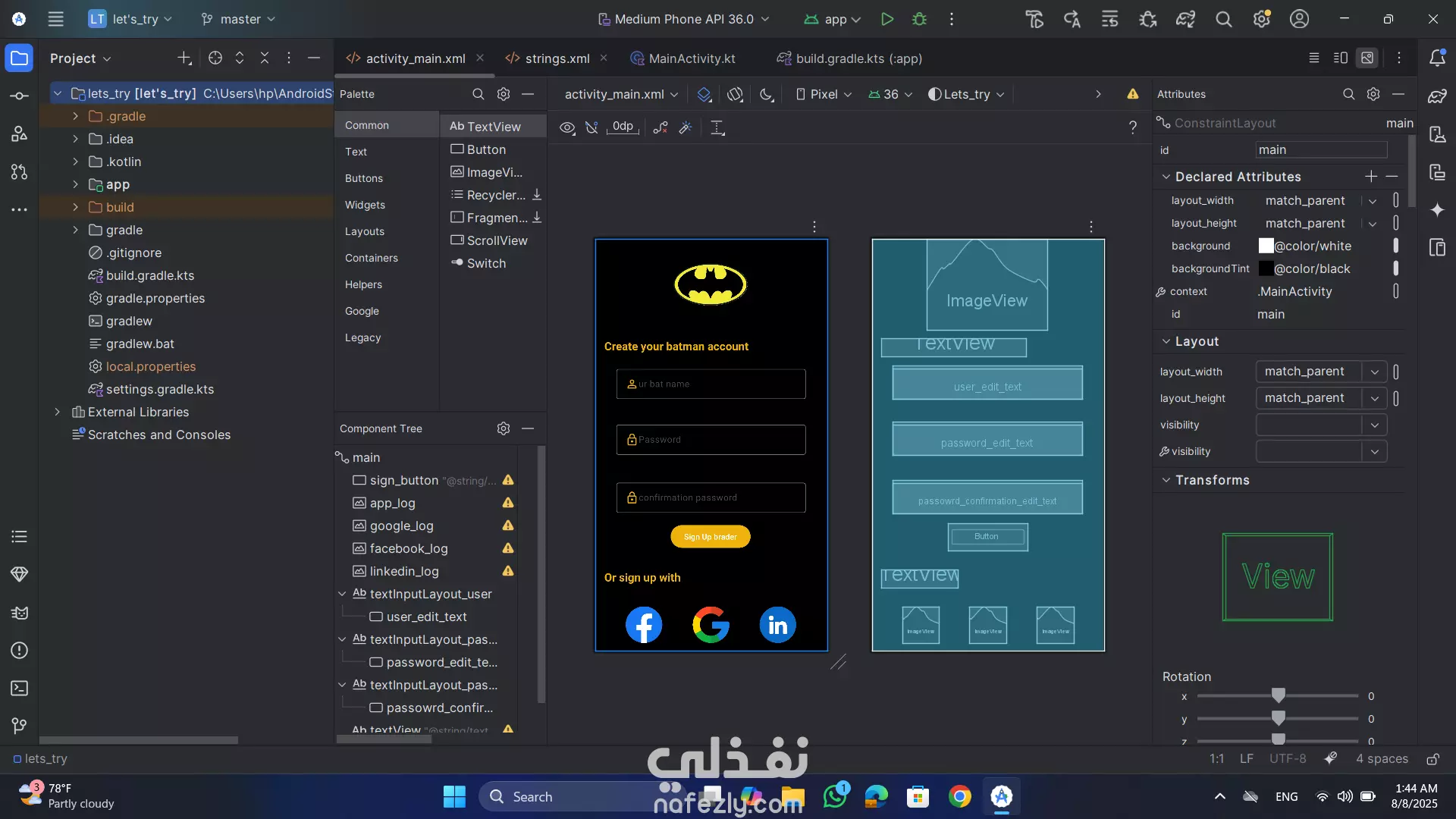Toggle night mode moon icon
Screen dimensions: 1456x819
tap(767, 94)
